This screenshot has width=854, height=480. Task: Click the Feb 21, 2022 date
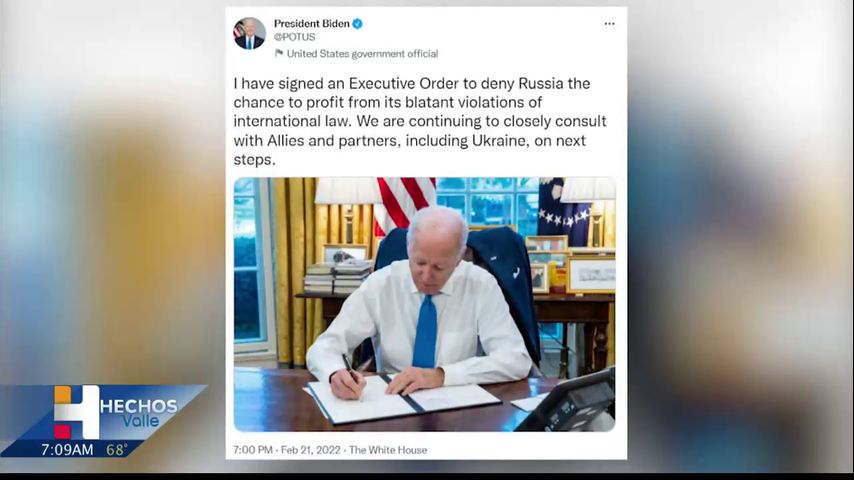click(x=310, y=450)
